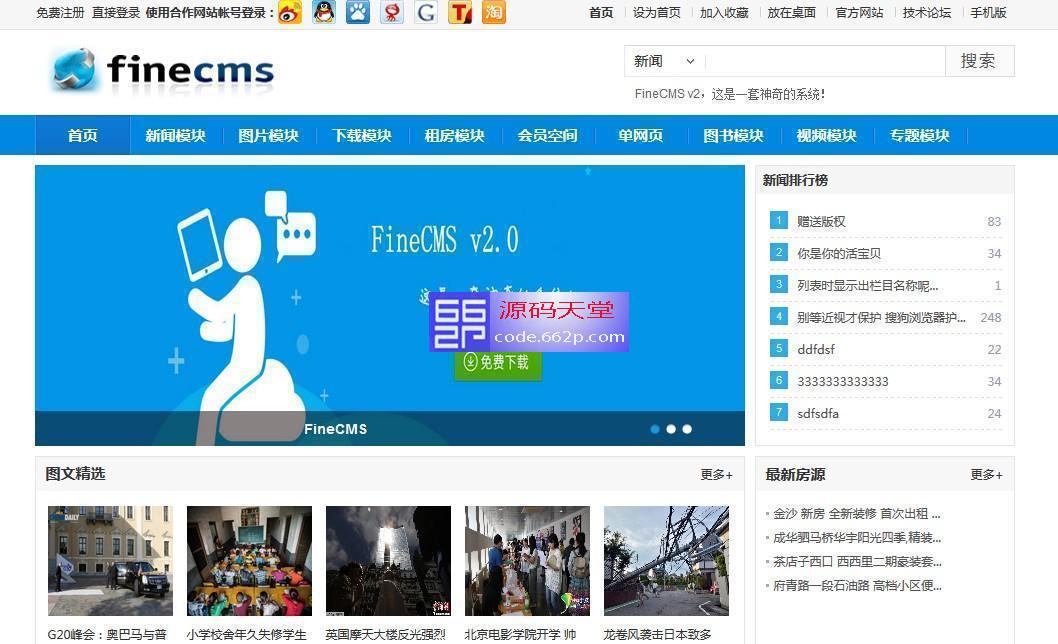Open the 会员空间 navigation tab

(547, 136)
